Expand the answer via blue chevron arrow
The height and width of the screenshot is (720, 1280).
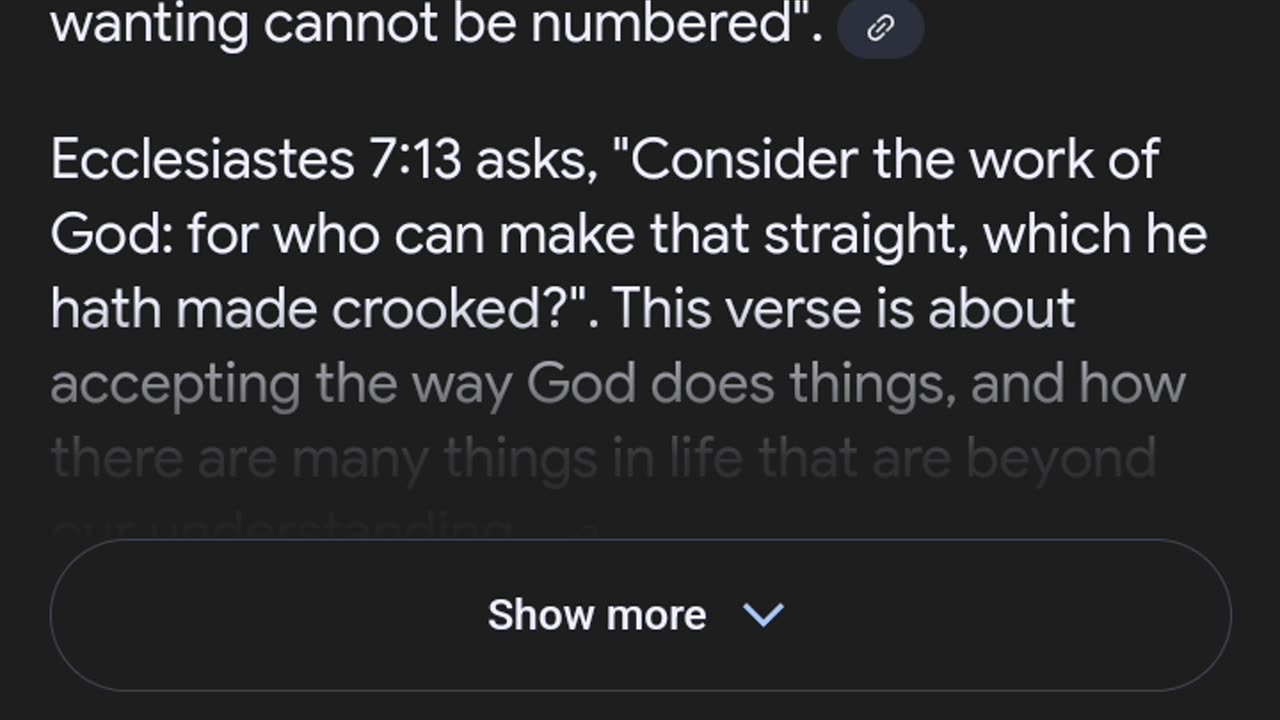[764, 615]
